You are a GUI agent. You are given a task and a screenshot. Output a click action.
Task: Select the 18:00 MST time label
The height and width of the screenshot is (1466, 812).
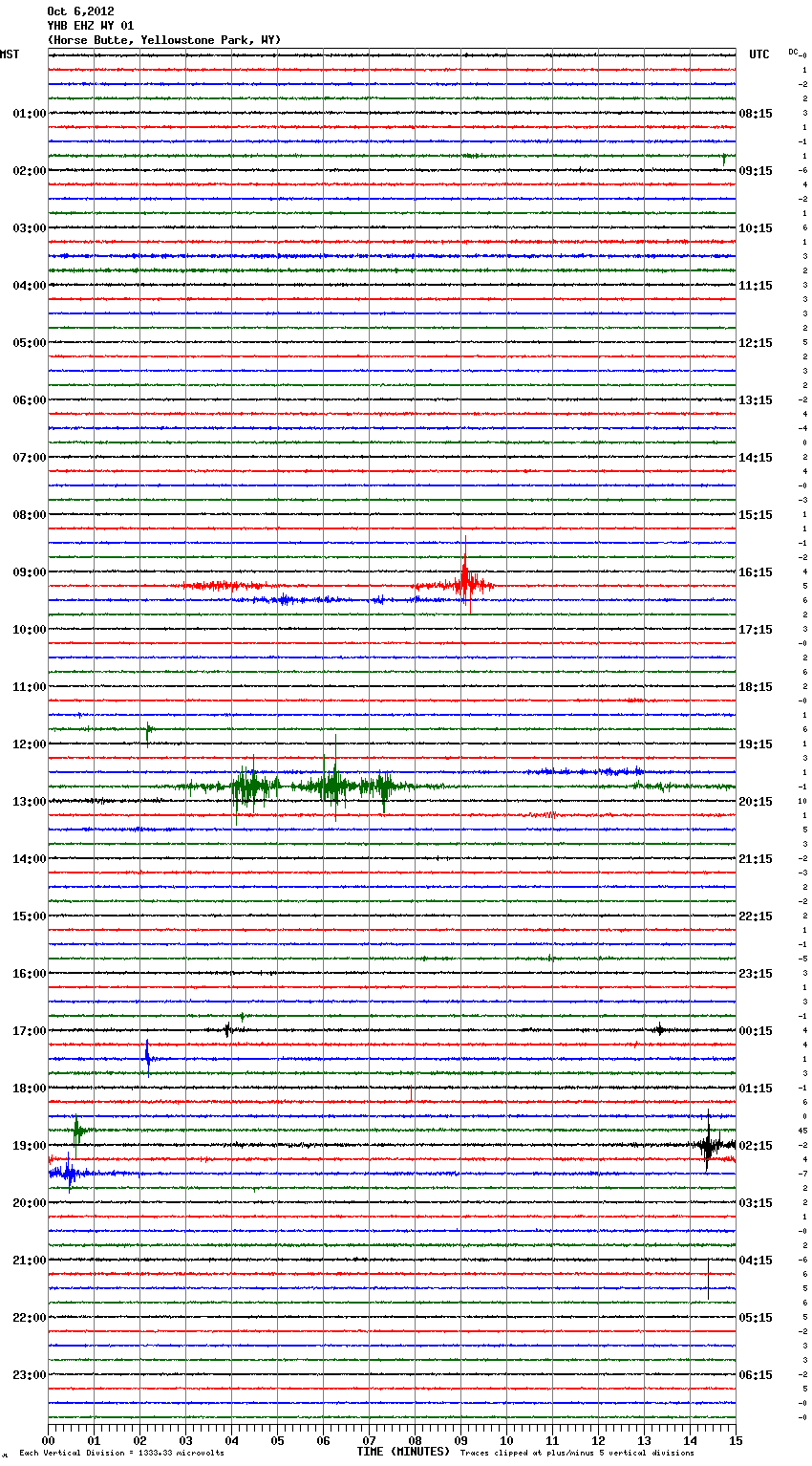point(30,1089)
